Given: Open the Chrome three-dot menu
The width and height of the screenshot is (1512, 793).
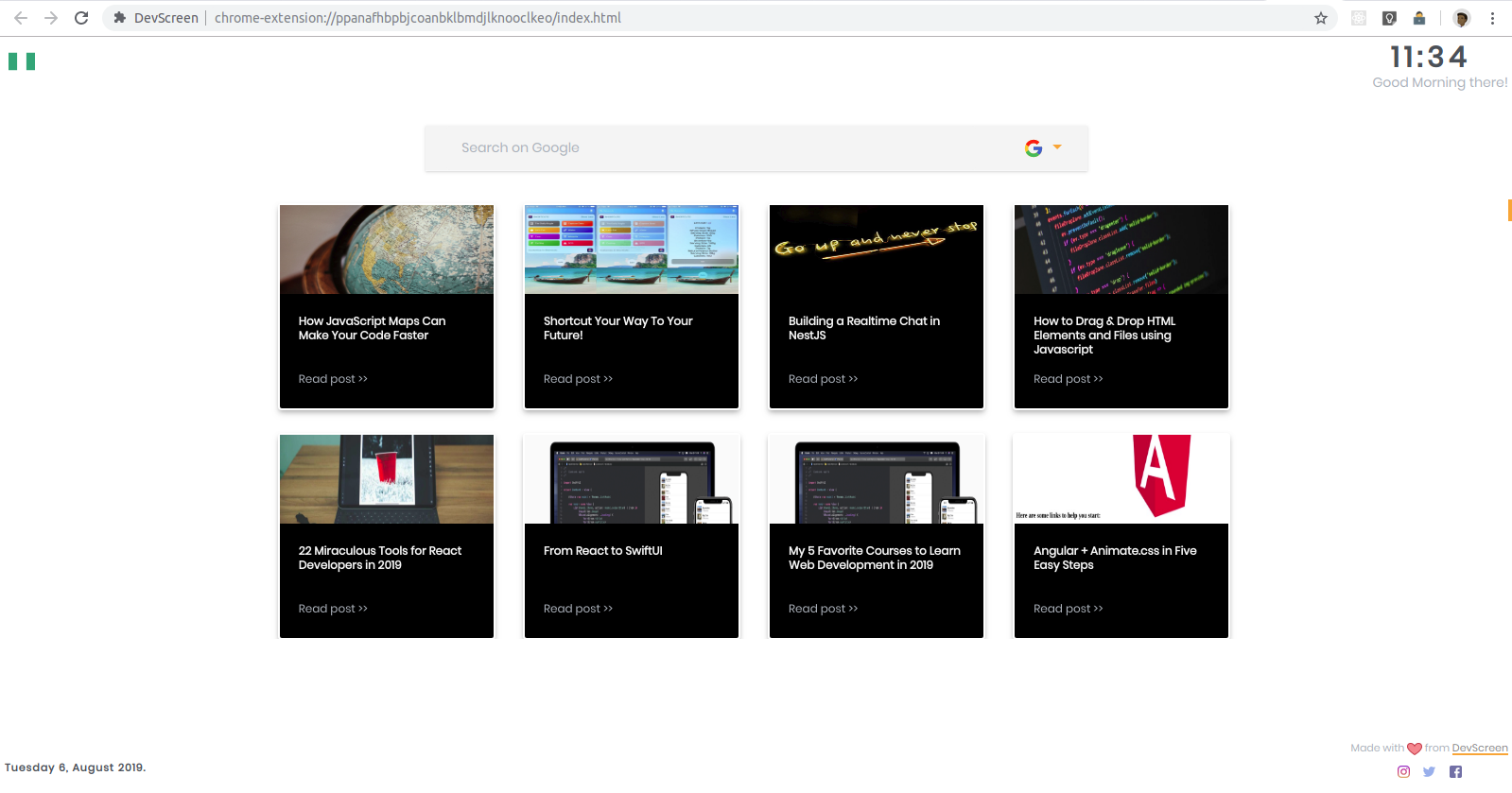Looking at the screenshot, I should (1492, 18).
